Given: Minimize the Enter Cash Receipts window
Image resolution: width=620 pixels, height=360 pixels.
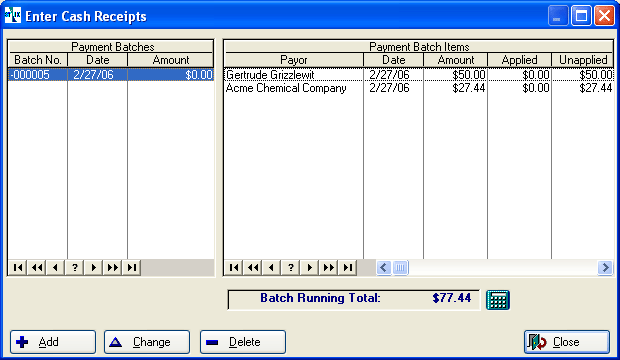Looking at the screenshot, I should [x=558, y=16].
